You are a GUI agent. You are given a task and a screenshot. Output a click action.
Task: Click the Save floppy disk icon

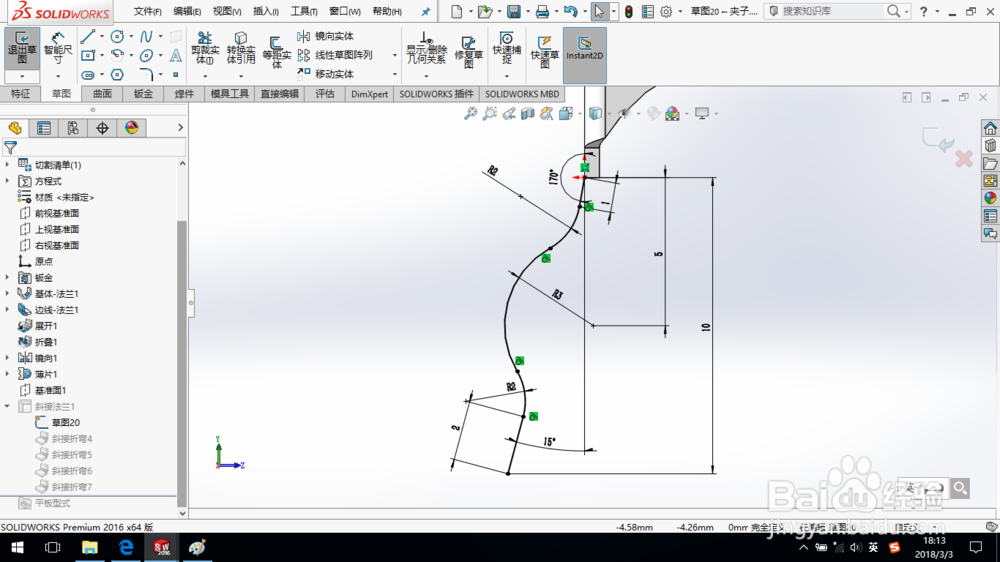(x=513, y=11)
